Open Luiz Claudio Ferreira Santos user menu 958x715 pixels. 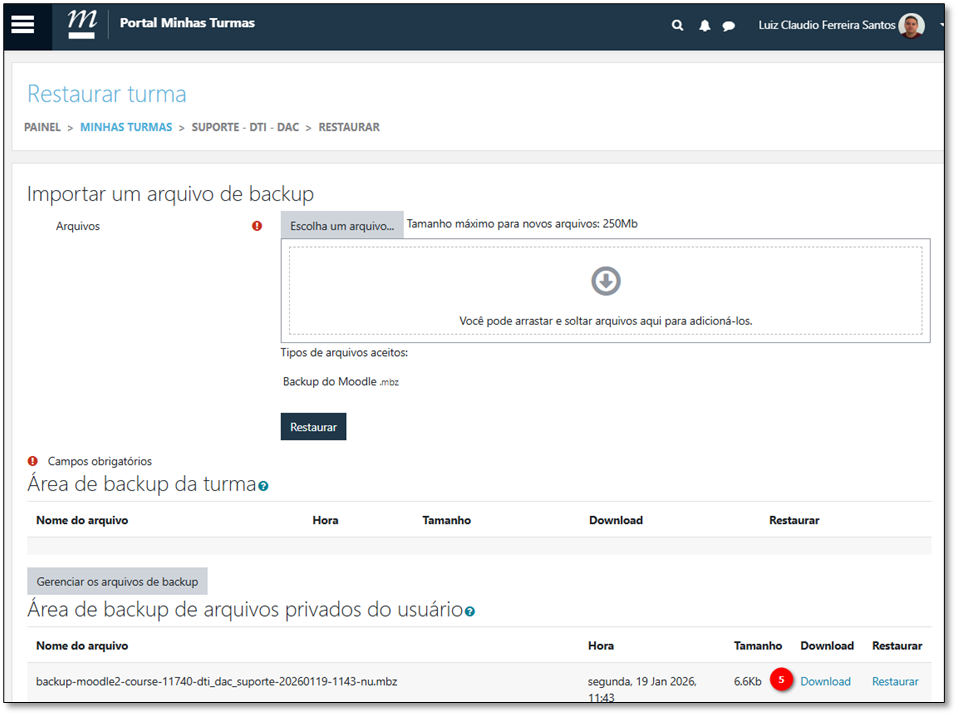tap(826, 26)
